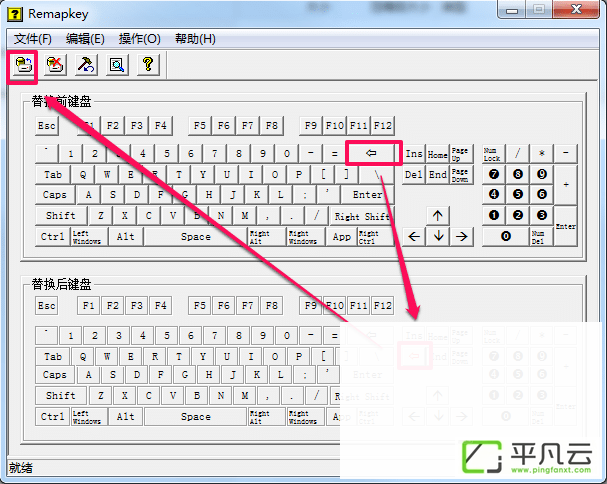Select the Caps key in 替换后键盘
Screen dimensions: 607x484
(x=55, y=374)
